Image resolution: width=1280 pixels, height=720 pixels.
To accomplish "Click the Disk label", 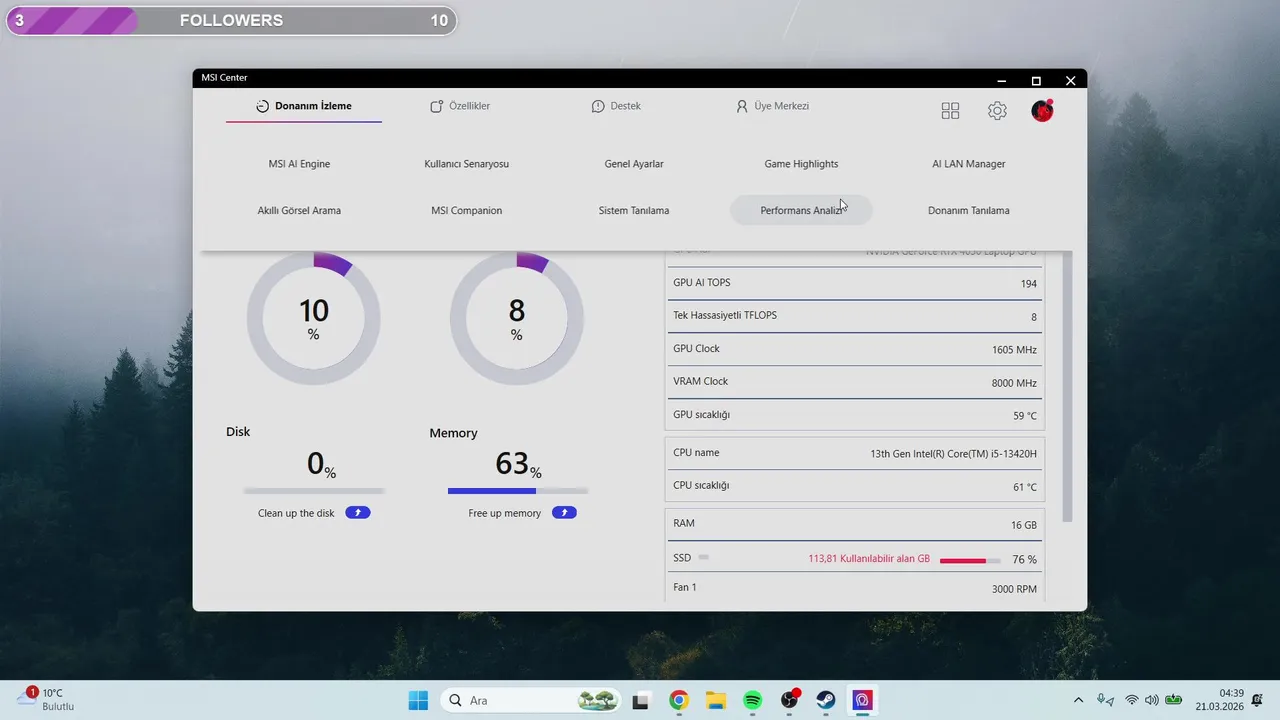I will click(238, 432).
